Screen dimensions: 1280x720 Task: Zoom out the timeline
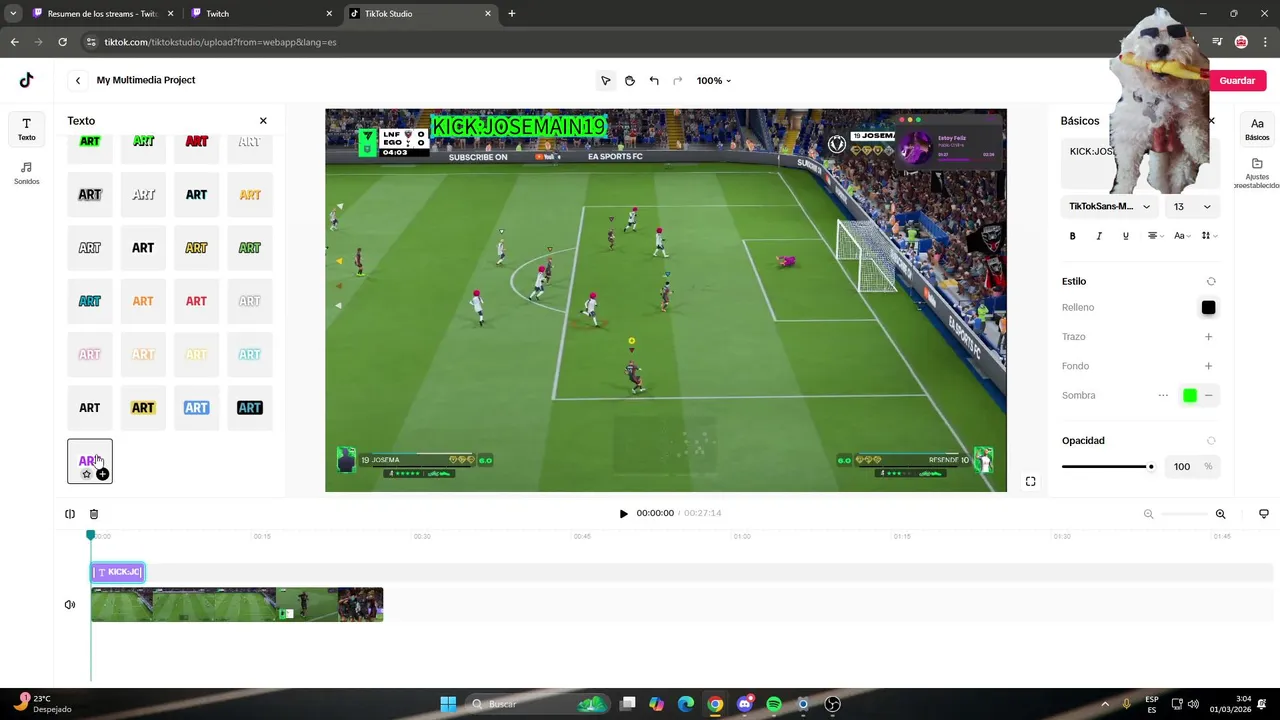1148,514
